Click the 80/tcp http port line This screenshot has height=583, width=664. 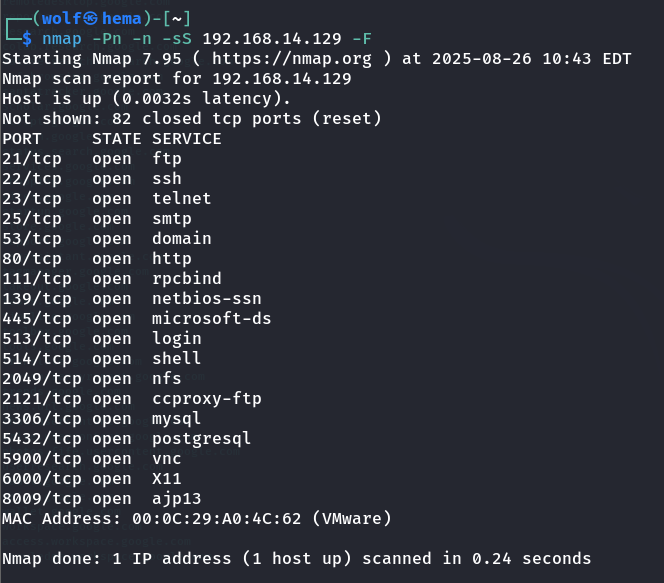point(96,259)
